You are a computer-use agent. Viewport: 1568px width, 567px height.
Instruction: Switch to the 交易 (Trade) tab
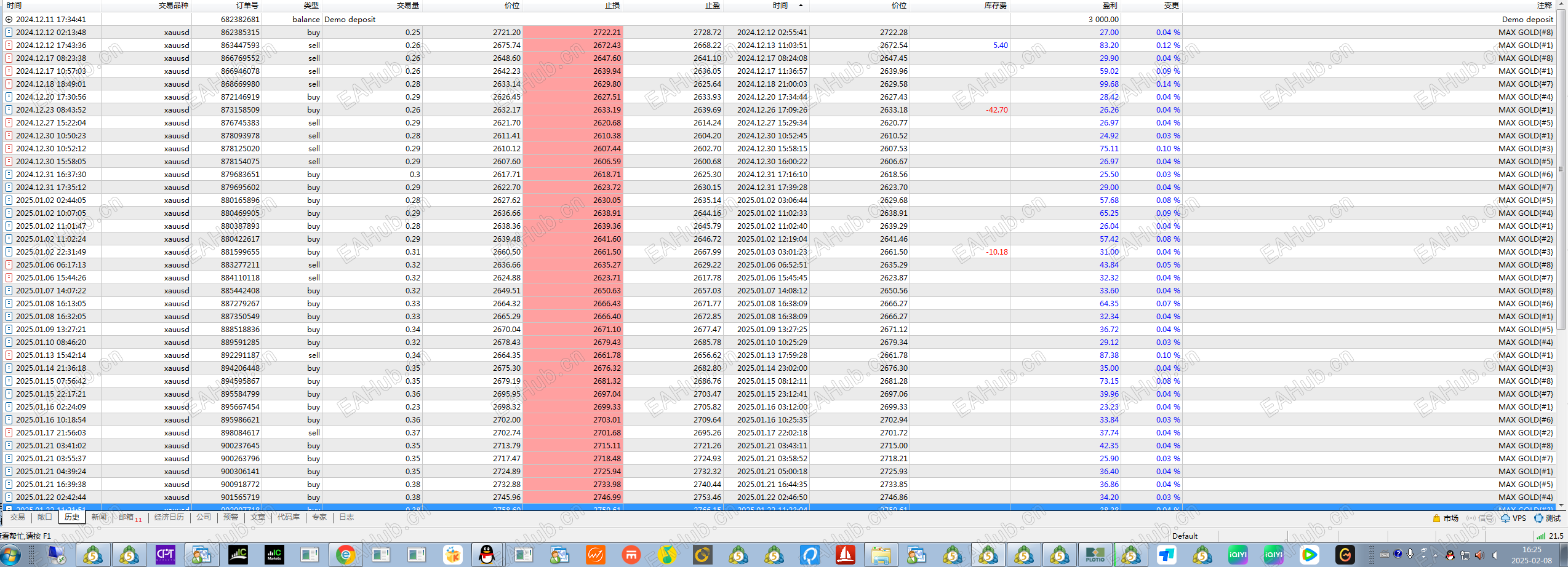tap(18, 517)
